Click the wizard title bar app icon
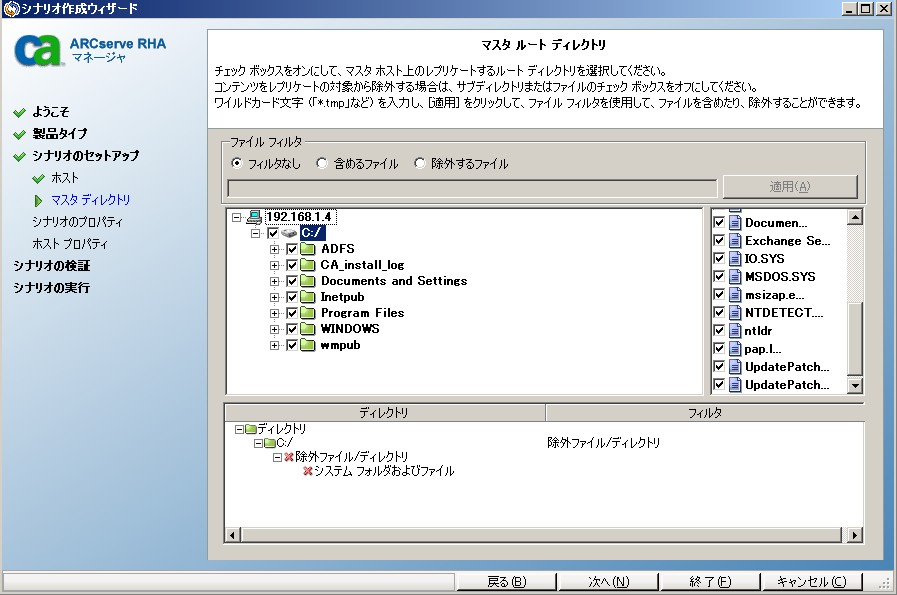Screen dimensions: 897x595 pos(10,9)
